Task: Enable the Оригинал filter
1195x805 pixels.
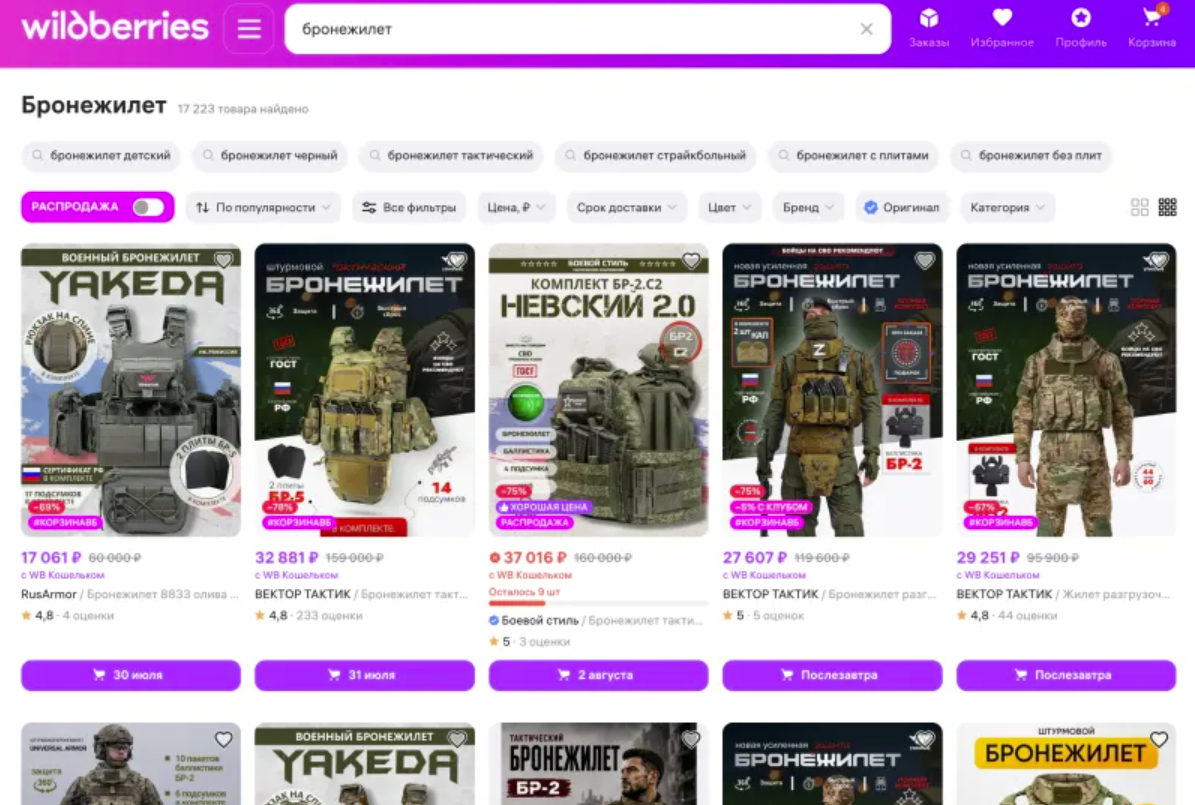Action: coord(902,207)
